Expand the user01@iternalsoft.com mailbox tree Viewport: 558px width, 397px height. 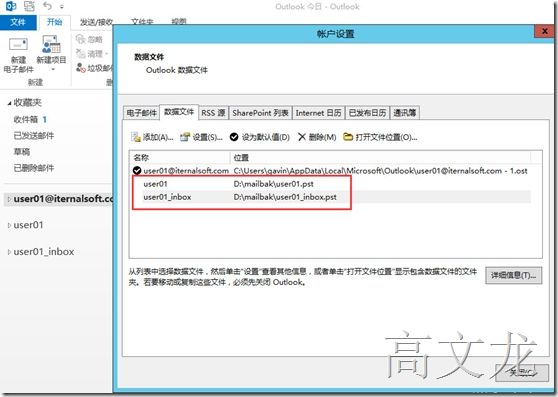tap(9, 199)
